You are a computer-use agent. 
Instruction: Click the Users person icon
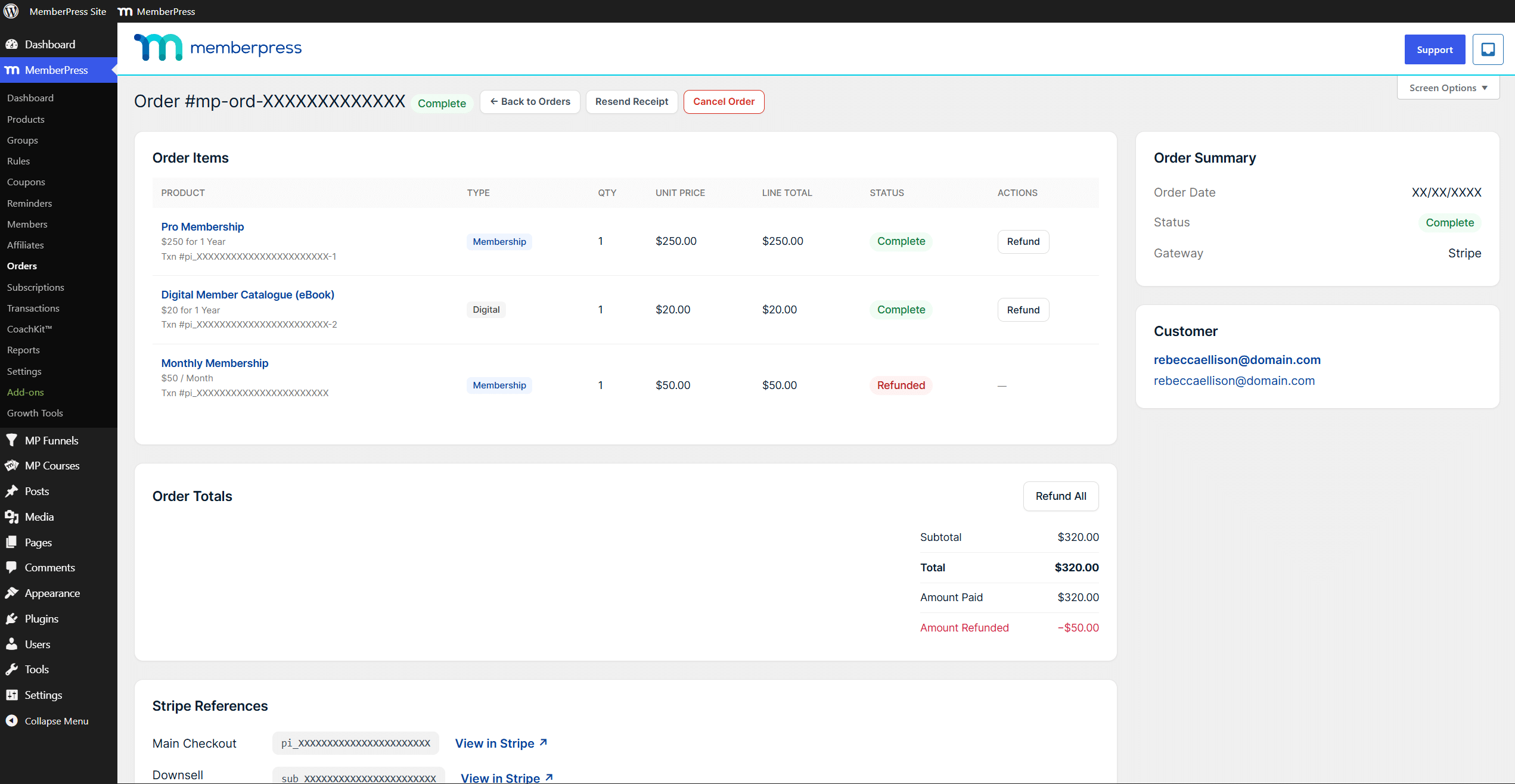click(12, 644)
